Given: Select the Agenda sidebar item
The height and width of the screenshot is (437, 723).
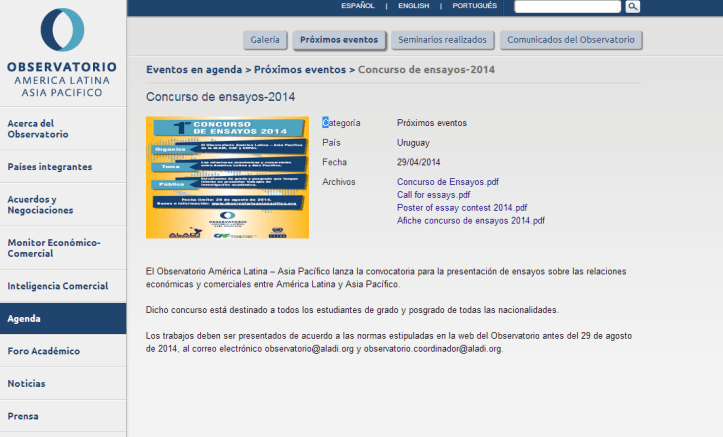Looking at the screenshot, I should (x=63, y=319).
